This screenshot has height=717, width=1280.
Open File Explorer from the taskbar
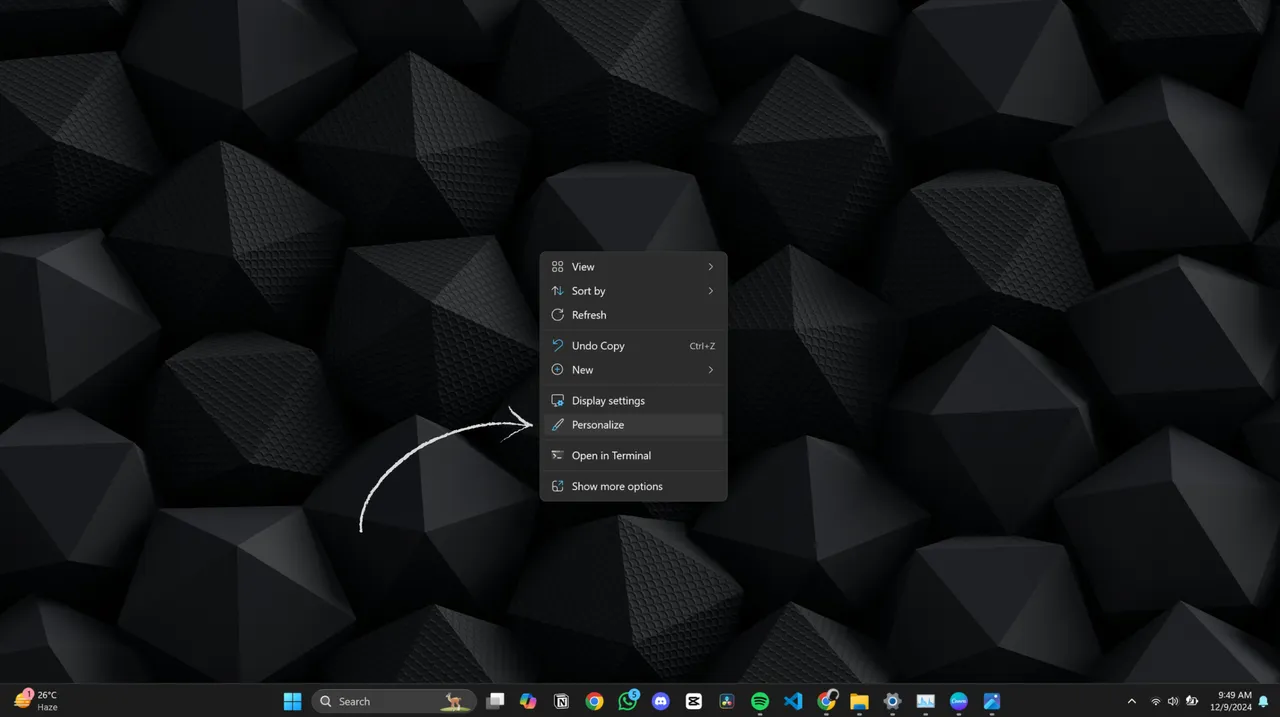click(859, 701)
